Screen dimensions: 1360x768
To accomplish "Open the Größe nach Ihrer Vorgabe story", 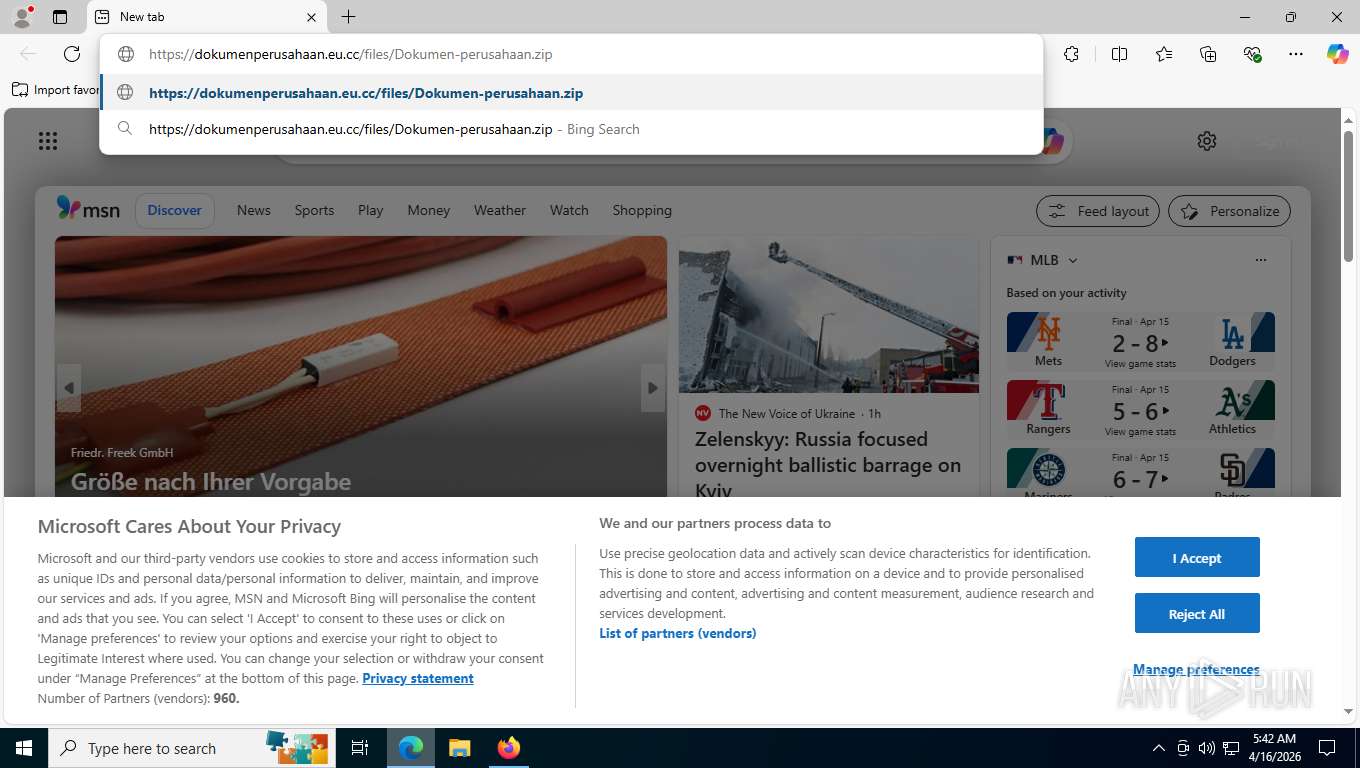I will [x=211, y=481].
